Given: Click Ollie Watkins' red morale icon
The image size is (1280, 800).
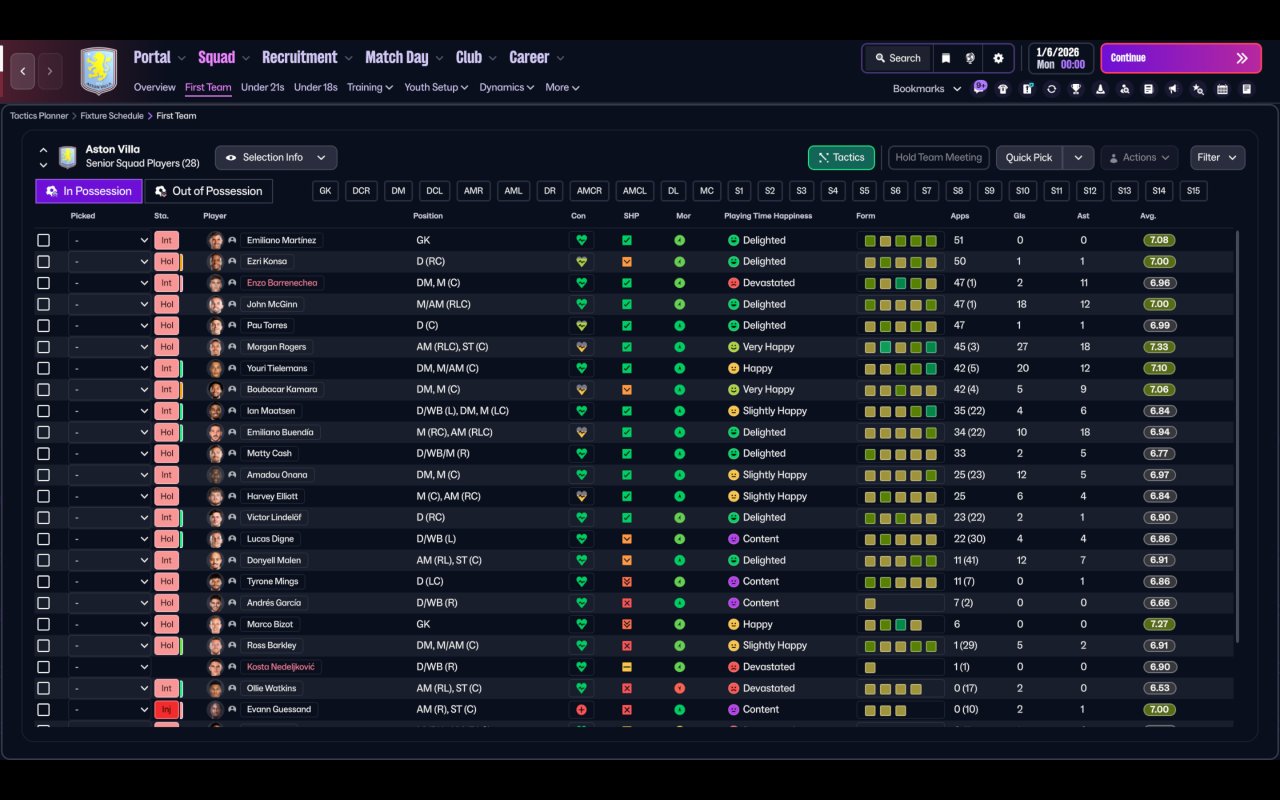Looking at the screenshot, I should tap(680, 688).
